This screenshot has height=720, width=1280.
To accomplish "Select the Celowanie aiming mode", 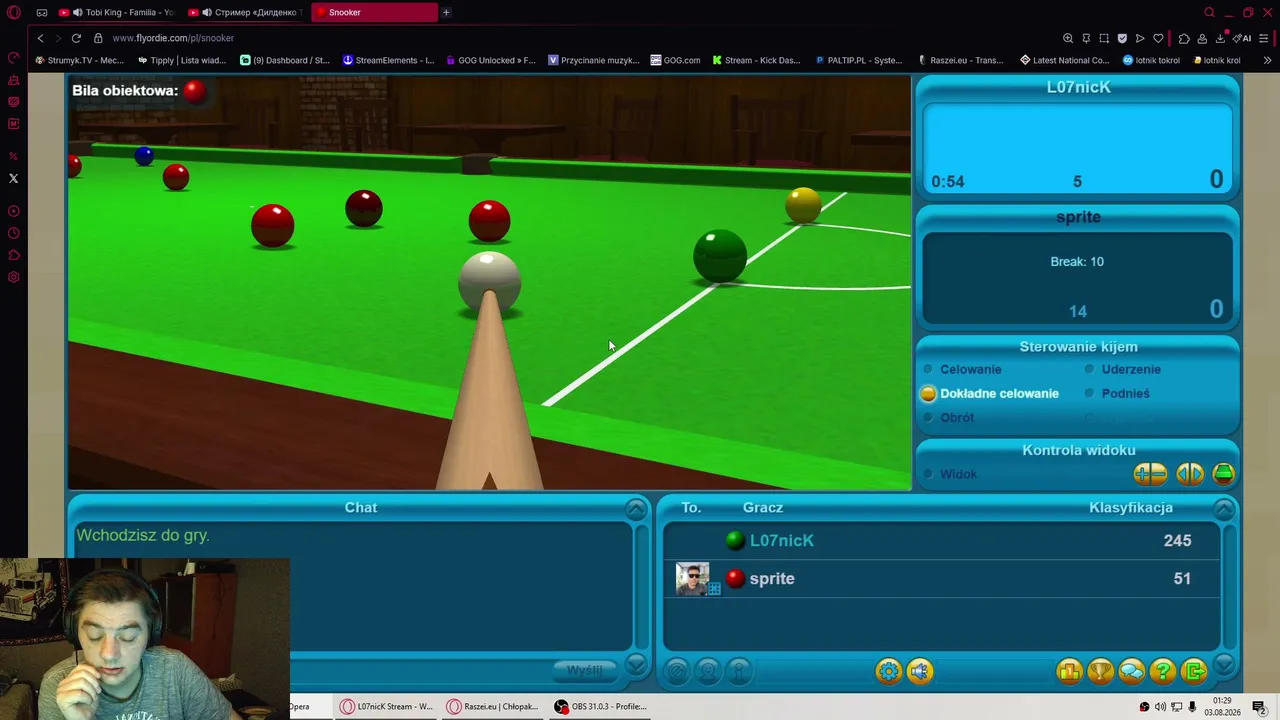I will pos(963,369).
